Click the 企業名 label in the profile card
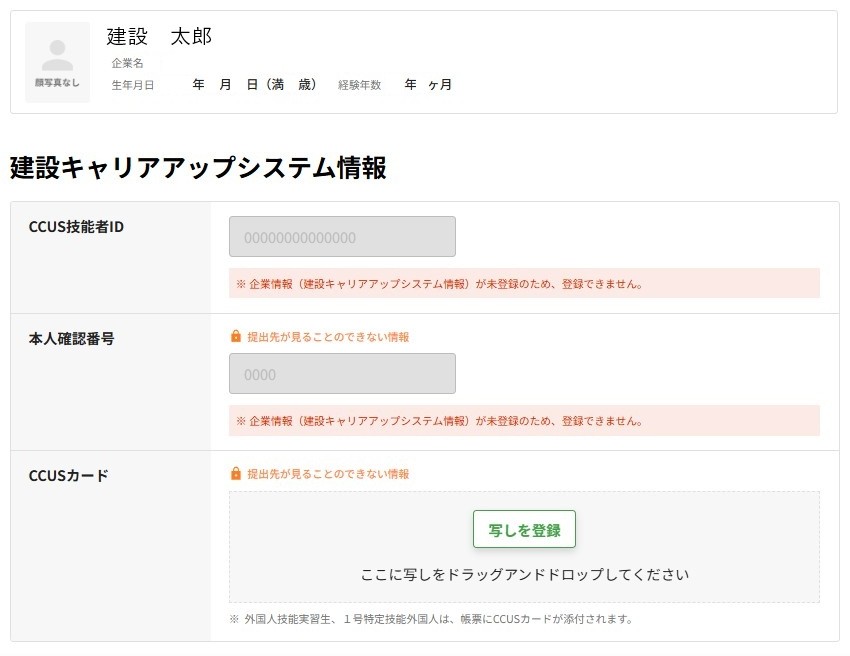Viewport: 850px width, 656px height. pos(128,63)
